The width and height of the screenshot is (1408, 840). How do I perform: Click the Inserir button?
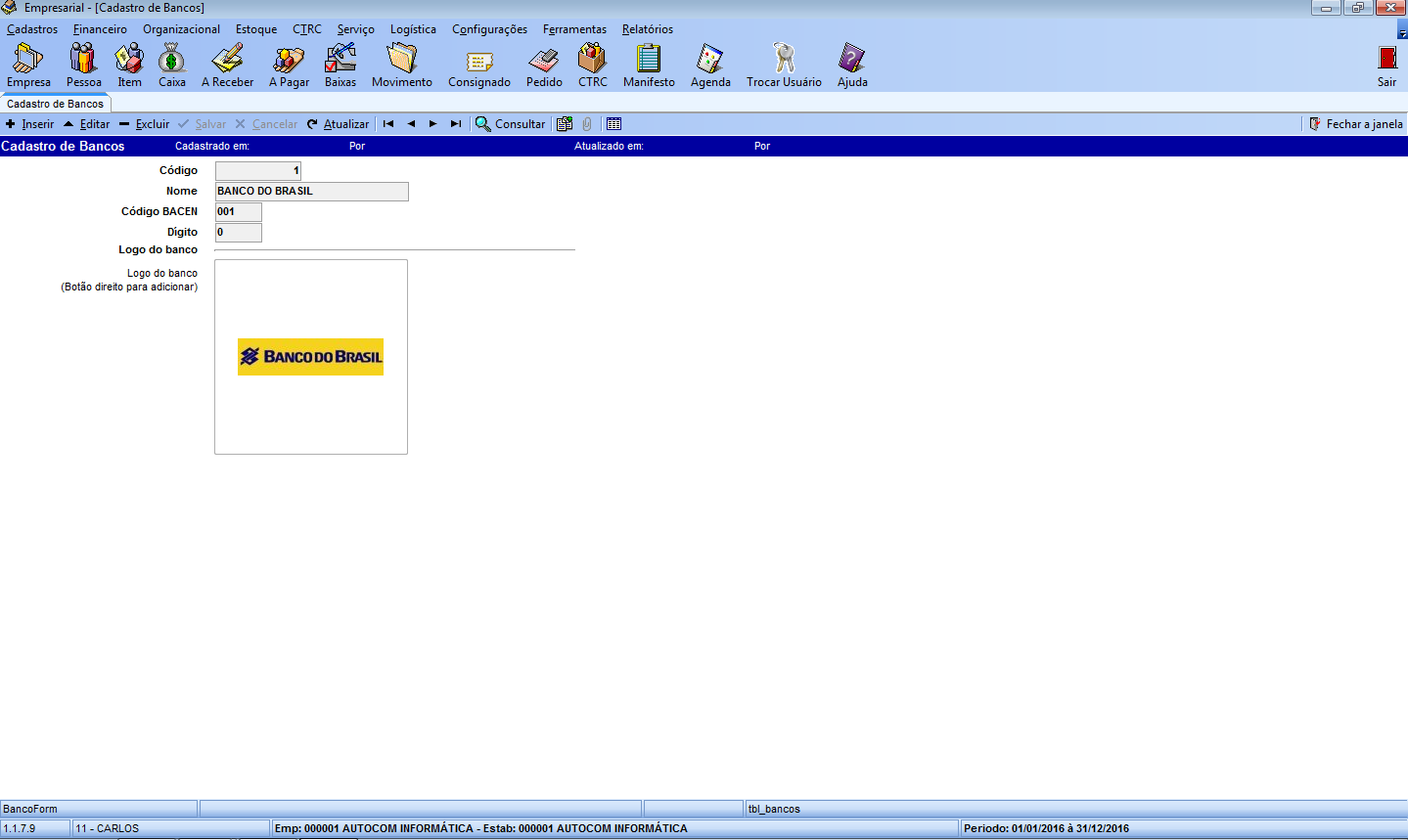pyautogui.click(x=29, y=124)
